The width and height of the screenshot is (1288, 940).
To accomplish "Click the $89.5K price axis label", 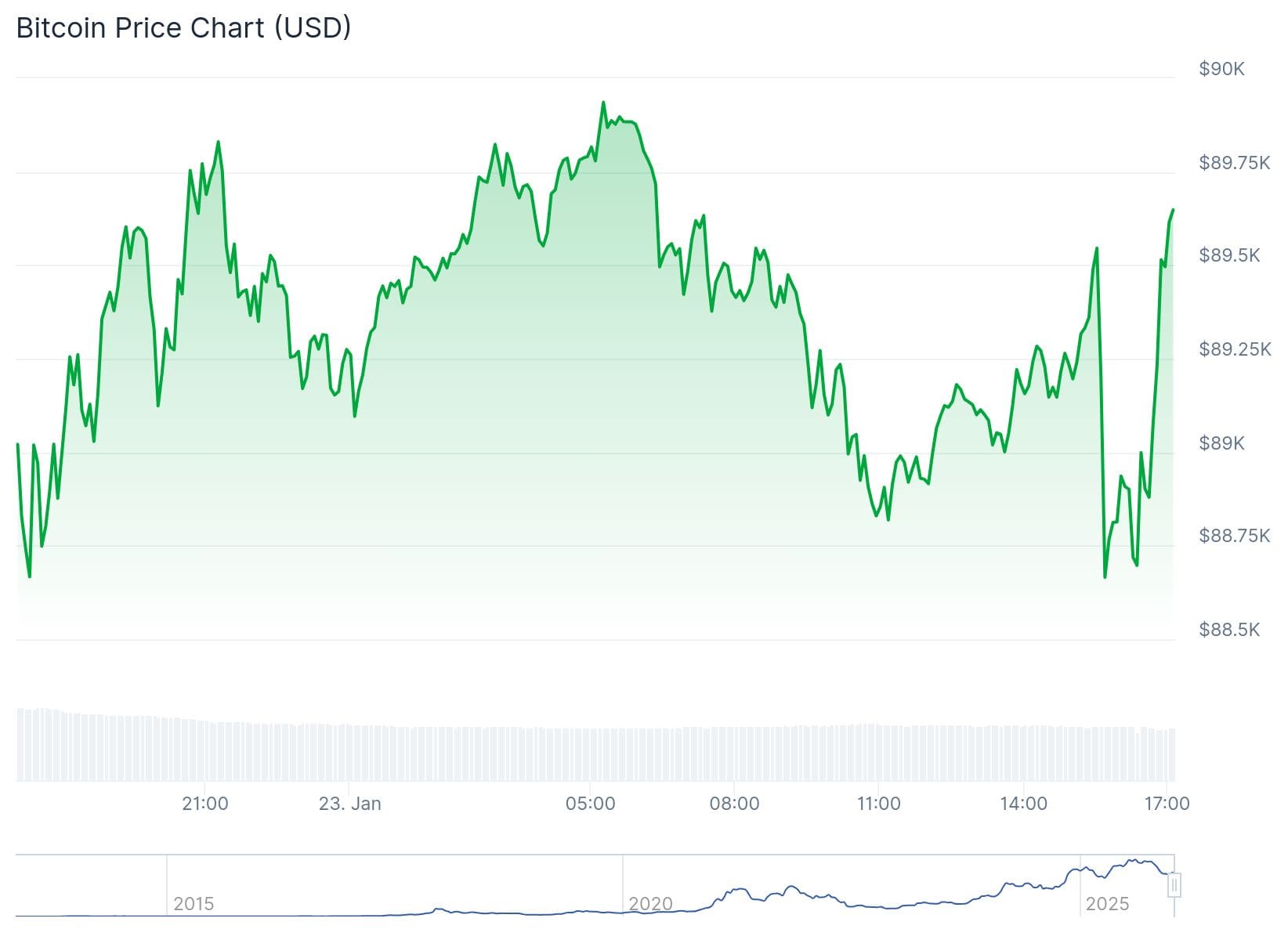I will coord(1229,255).
